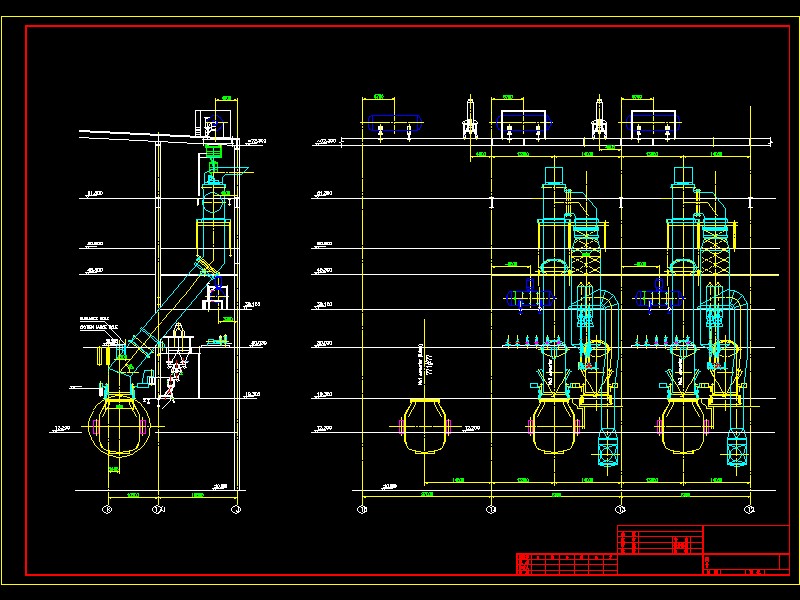Click the cross-braced tower section of middle unit
This screenshot has width=800, height=600.
pos(586,254)
